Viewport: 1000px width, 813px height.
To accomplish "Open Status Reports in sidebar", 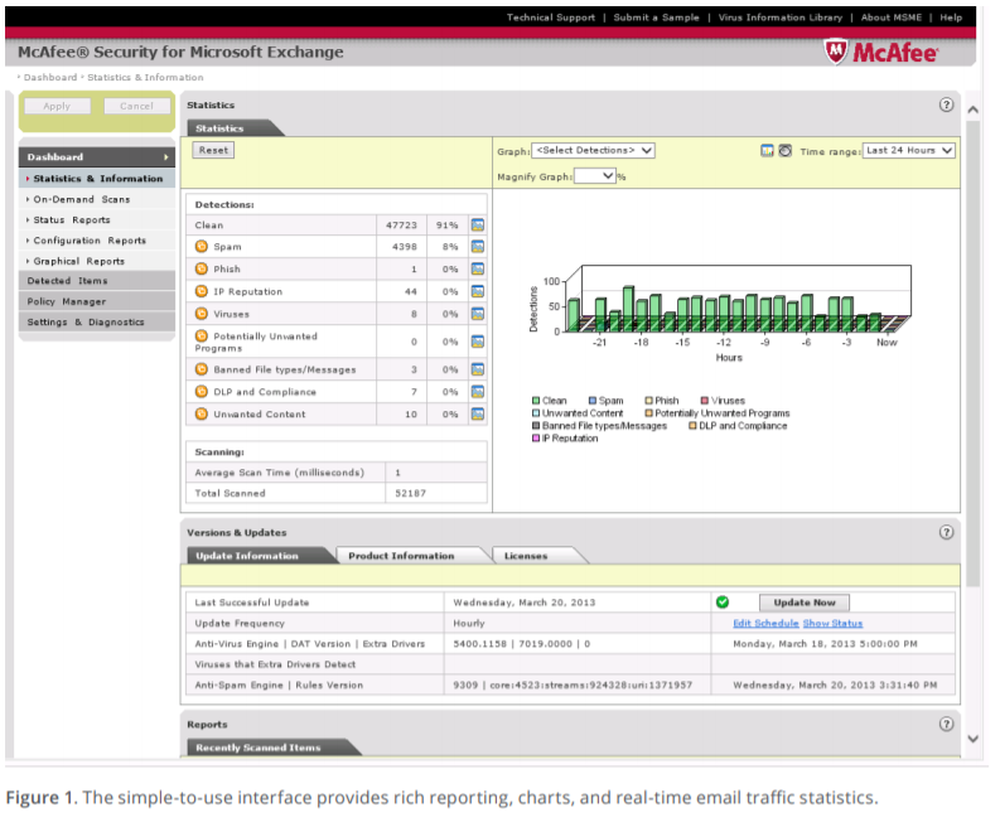I will click(97, 219).
